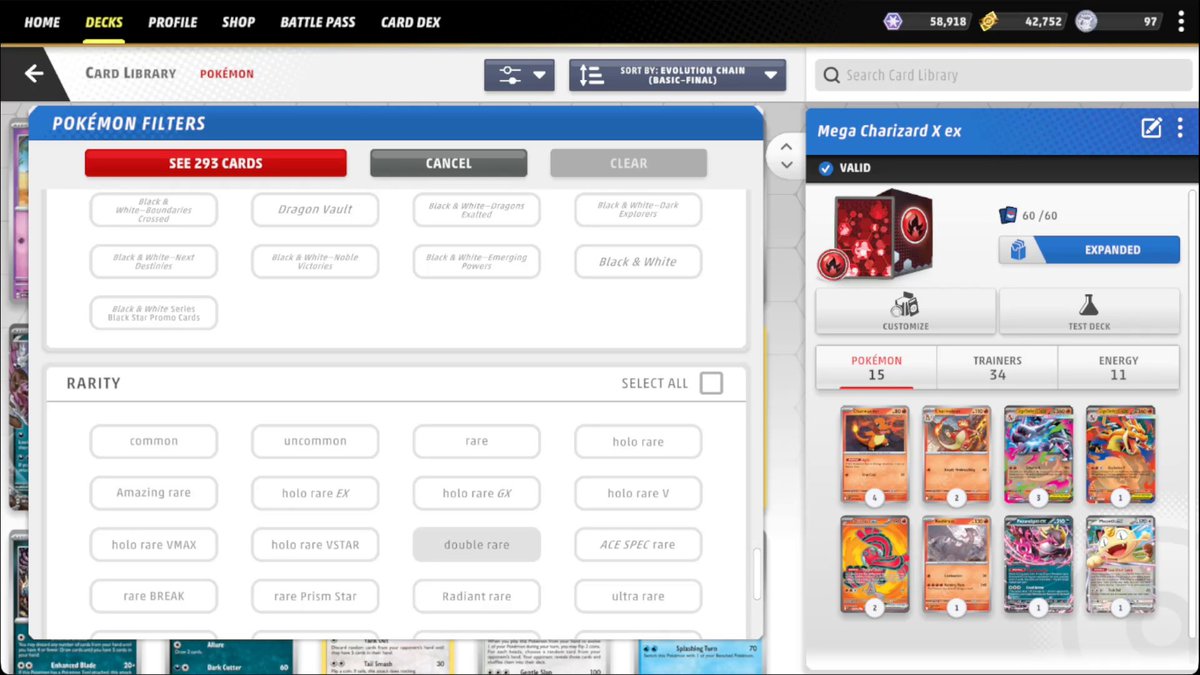
Task: Toggle the rare Prism Star filter
Action: tap(315, 596)
